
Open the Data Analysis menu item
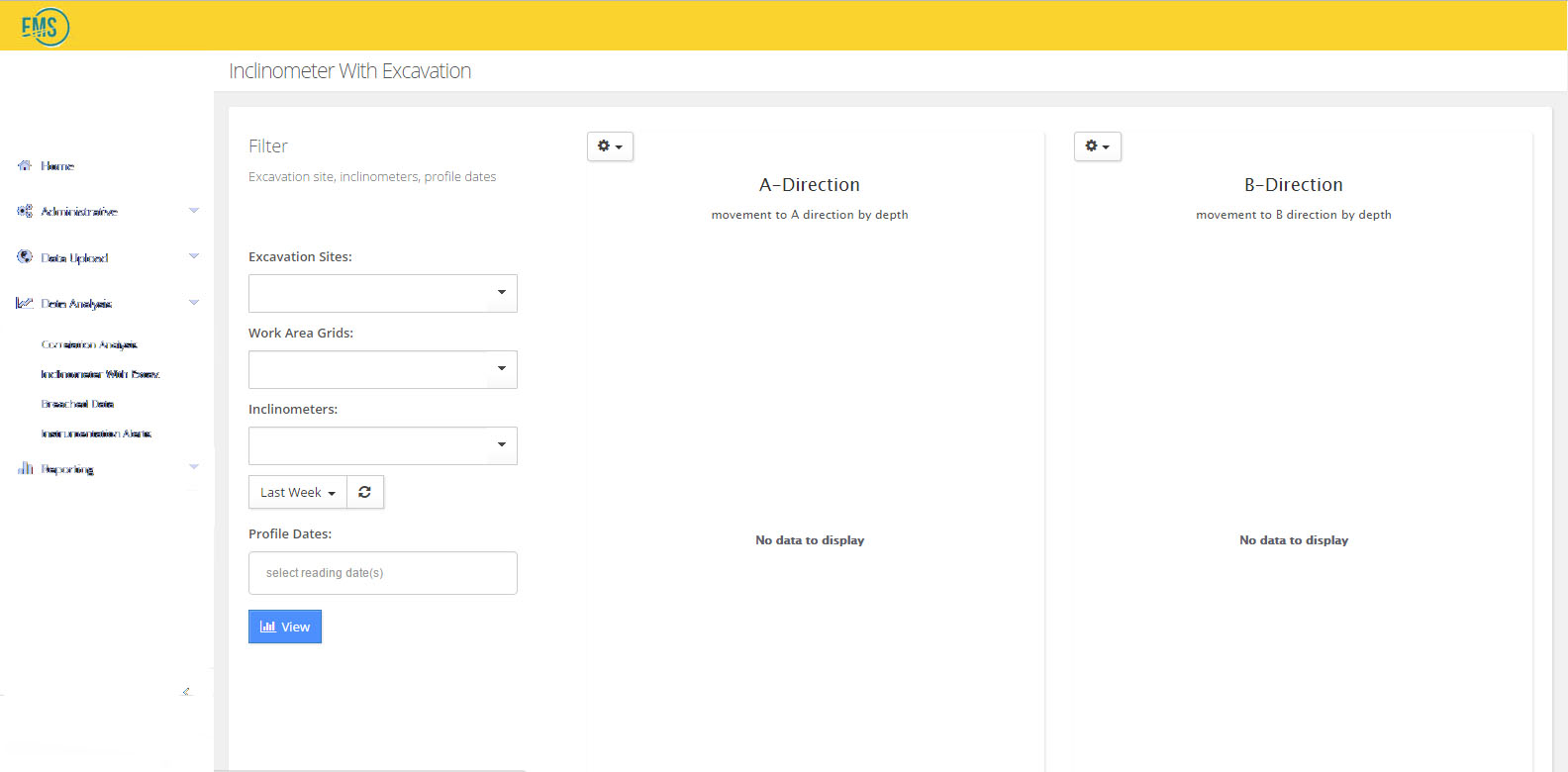coord(76,304)
